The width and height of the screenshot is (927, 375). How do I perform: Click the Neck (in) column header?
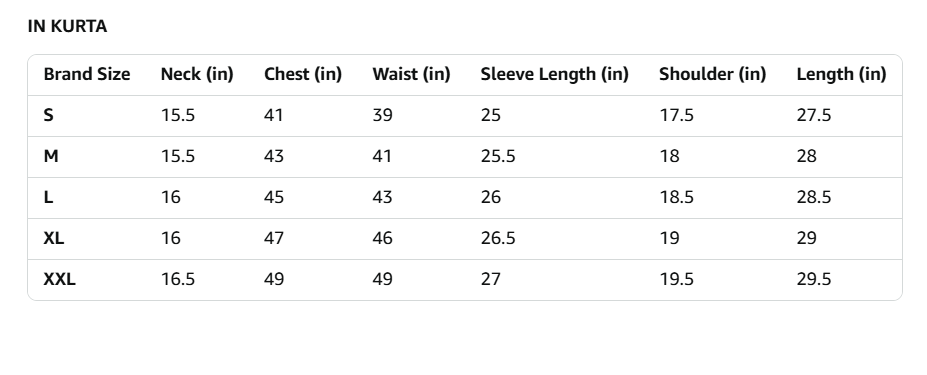tap(197, 75)
